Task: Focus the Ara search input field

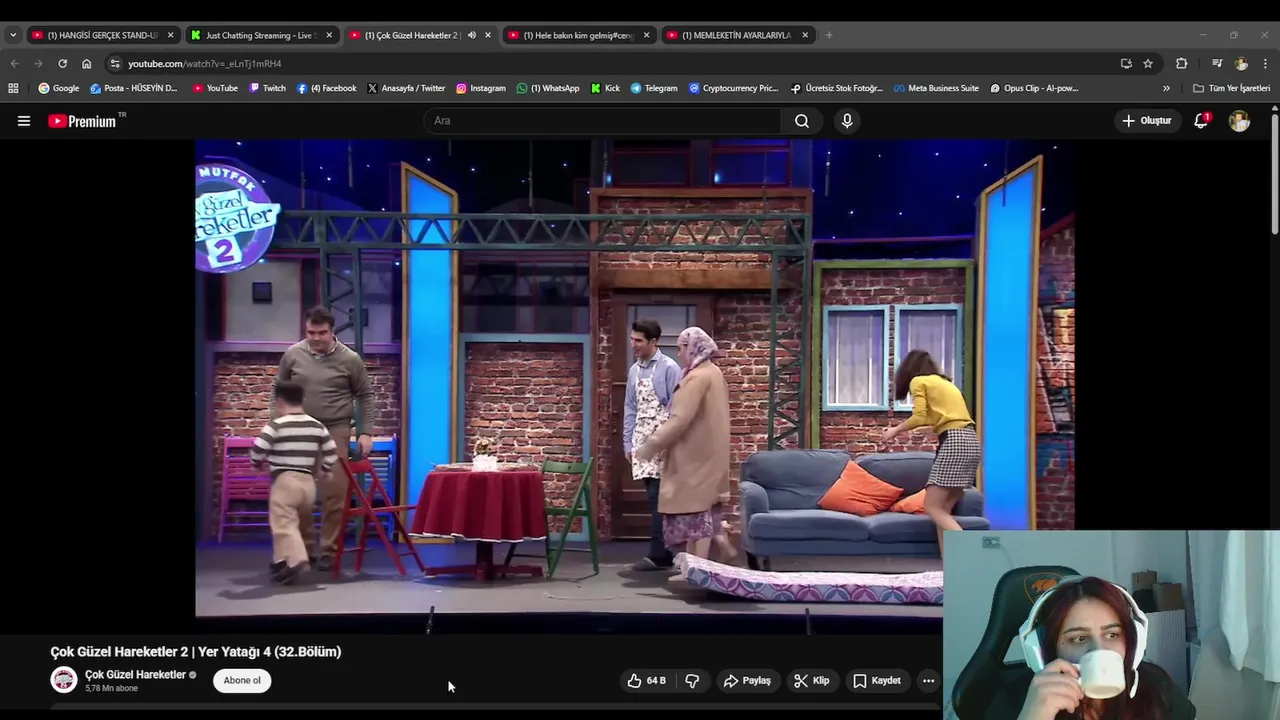Action: [602, 121]
